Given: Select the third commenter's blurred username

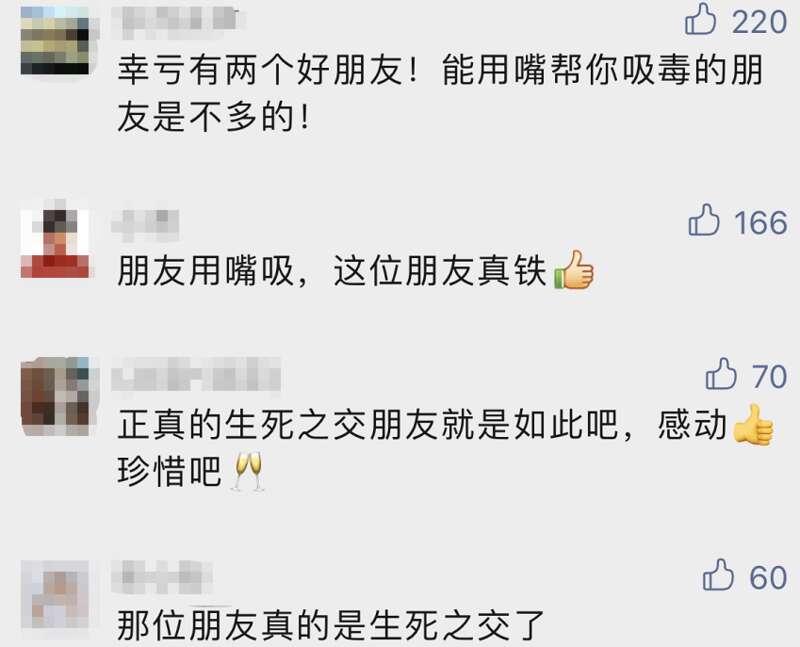Looking at the screenshot, I should tap(196, 375).
